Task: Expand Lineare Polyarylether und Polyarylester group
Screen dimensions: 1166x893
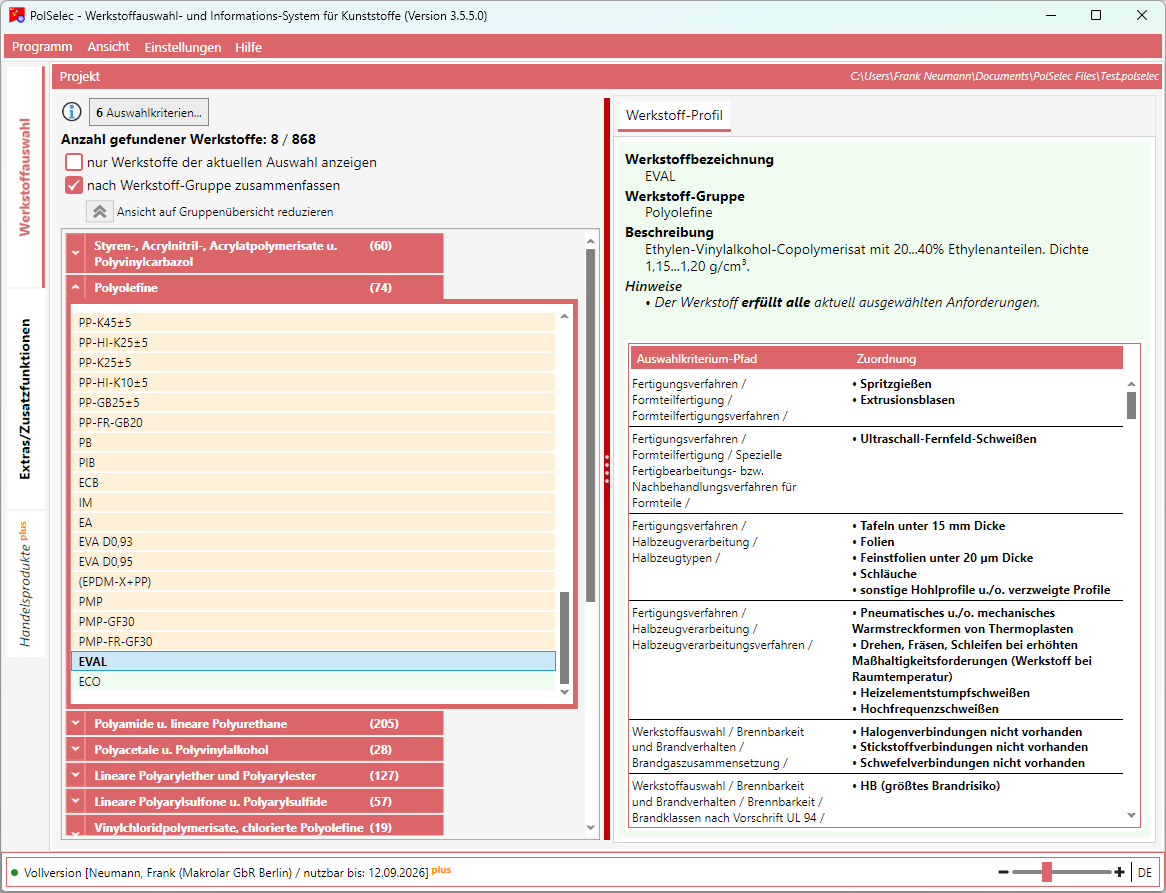Action: [x=76, y=776]
